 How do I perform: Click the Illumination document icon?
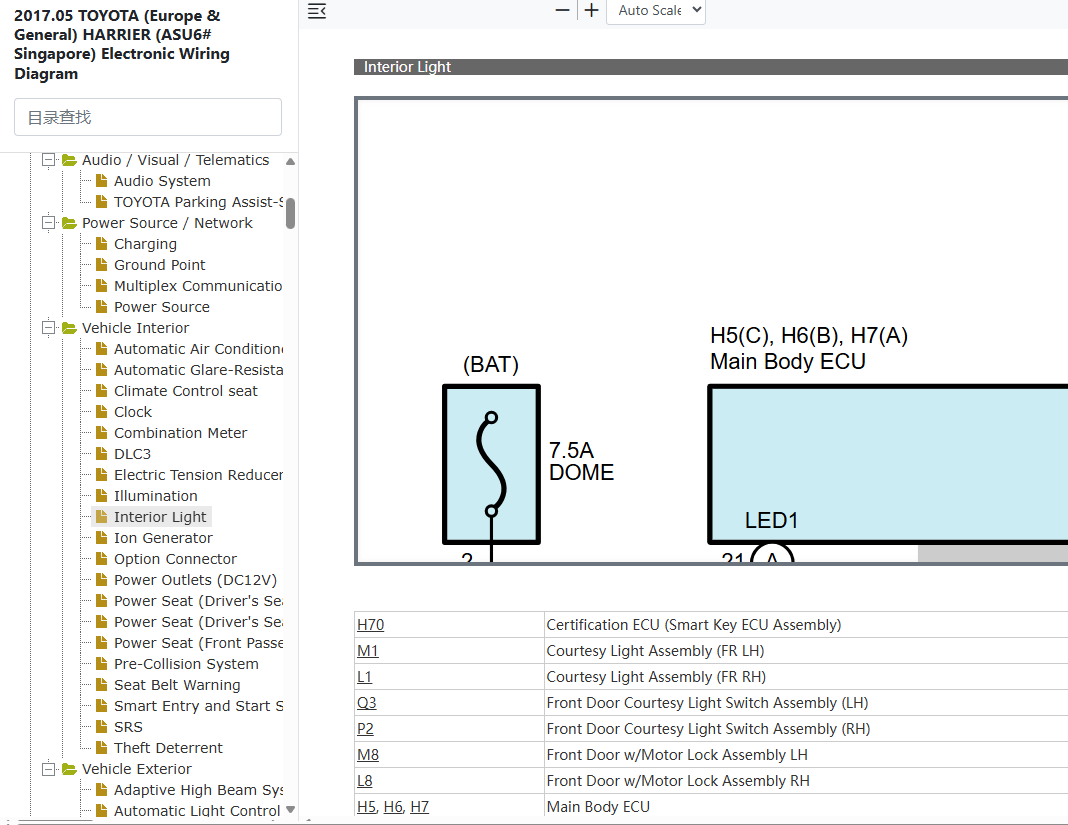[101, 495]
